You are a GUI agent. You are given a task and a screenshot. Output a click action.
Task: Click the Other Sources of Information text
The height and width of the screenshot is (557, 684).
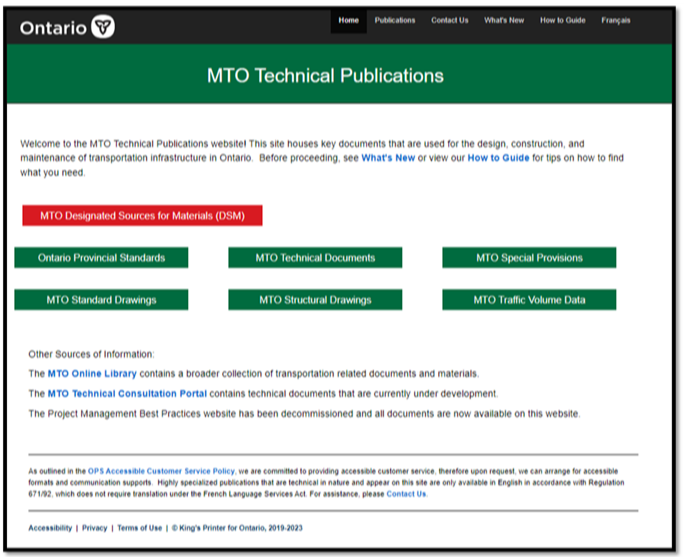91,354
